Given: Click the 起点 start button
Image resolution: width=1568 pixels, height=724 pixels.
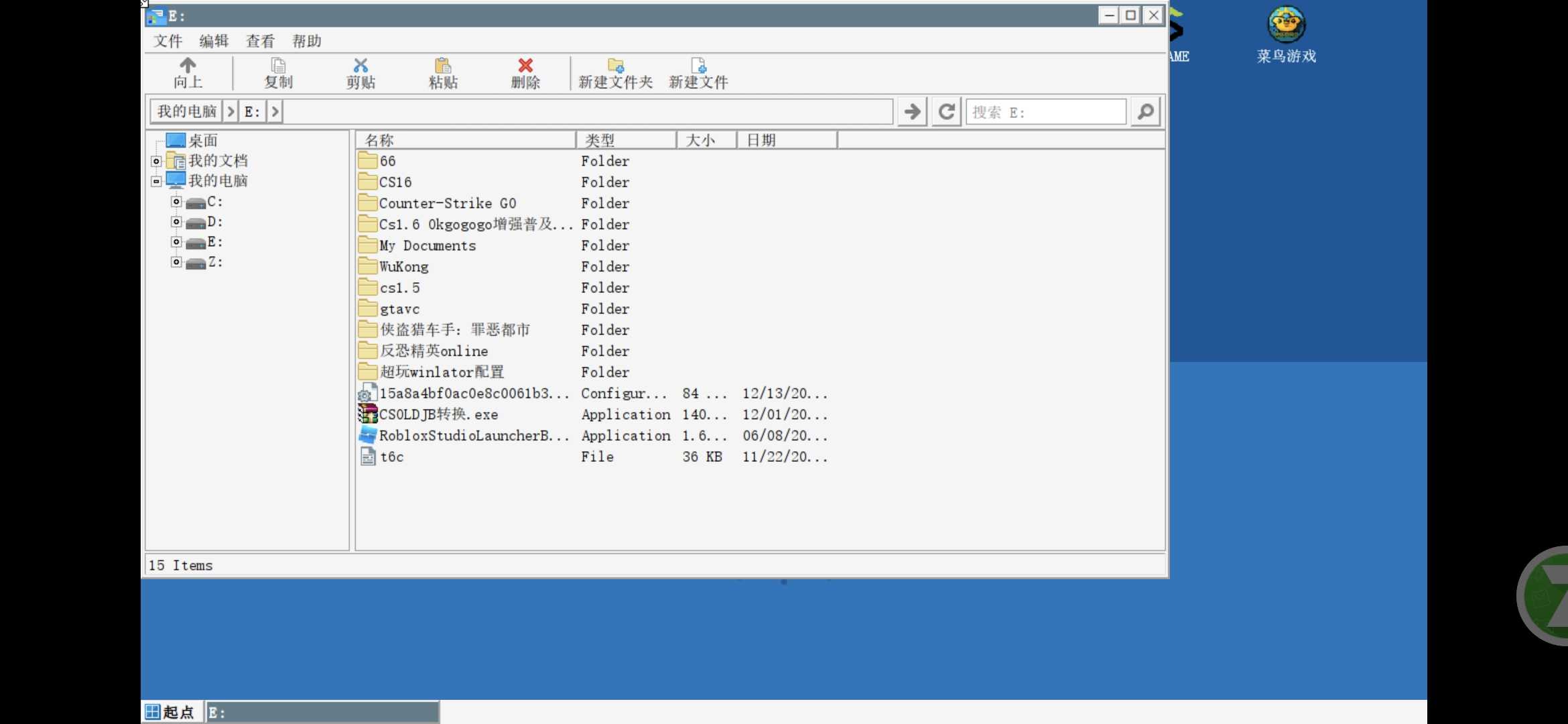Looking at the screenshot, I should (x=171, y=712).
